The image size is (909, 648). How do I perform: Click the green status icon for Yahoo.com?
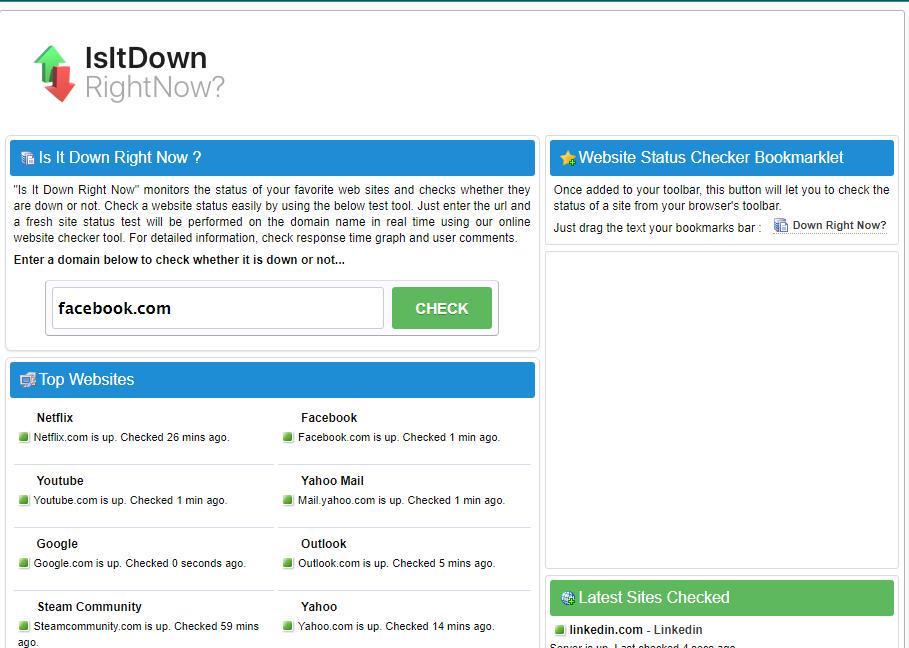click(x=288, y=626)
